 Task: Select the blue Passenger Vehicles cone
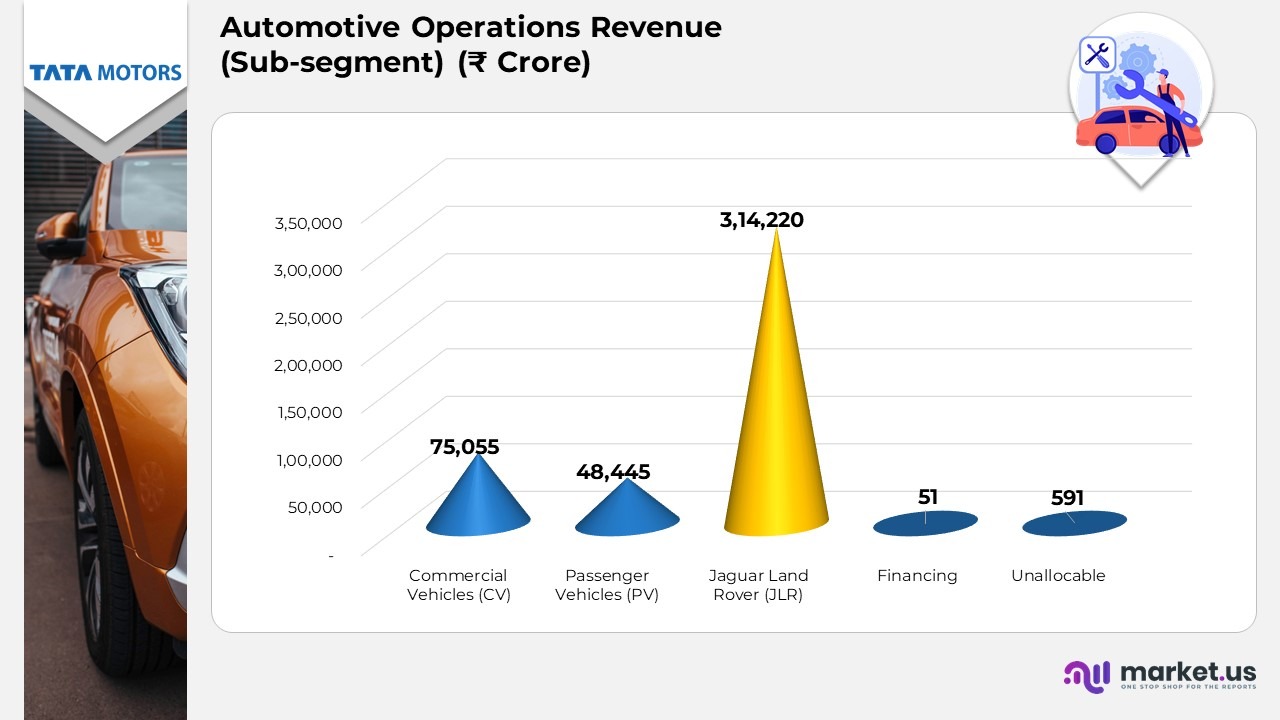[x=627, y=512]
